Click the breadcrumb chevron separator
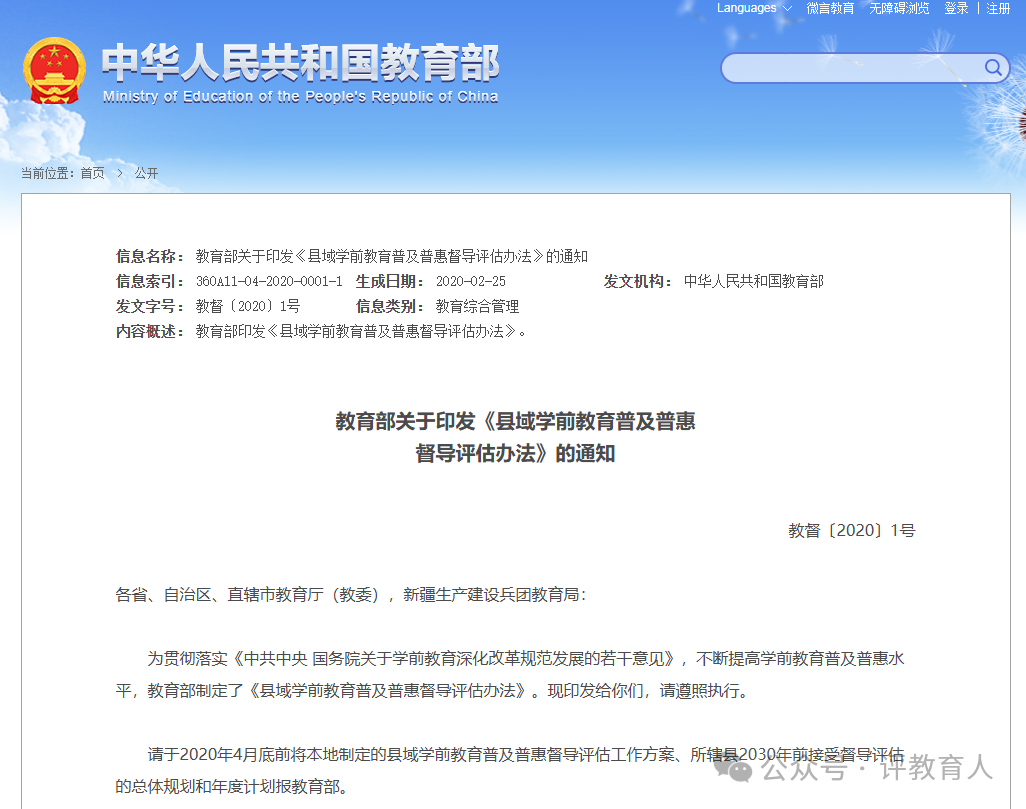Viewport: 1026px width, 809px height. 120,173
